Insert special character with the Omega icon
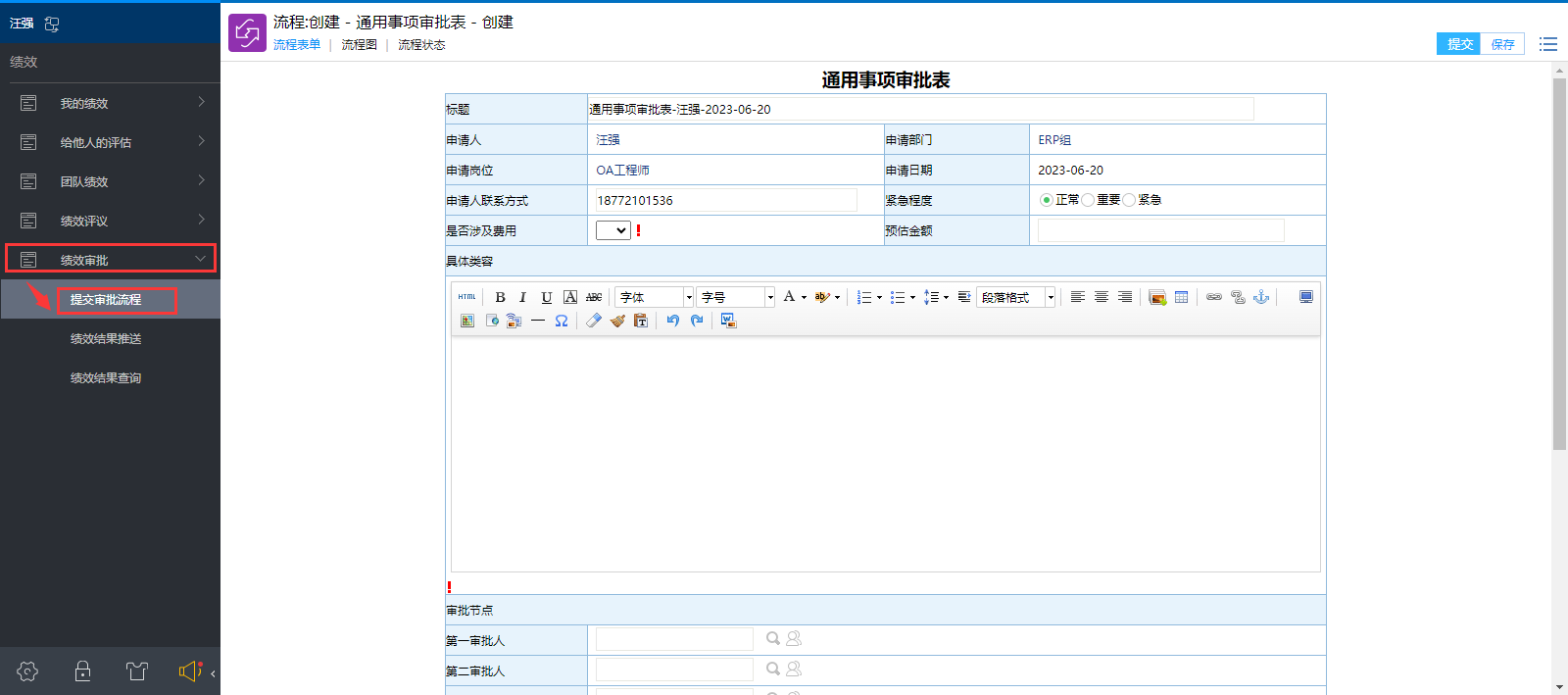Screen dimensions: 1568x695 (x=562, y=321)
